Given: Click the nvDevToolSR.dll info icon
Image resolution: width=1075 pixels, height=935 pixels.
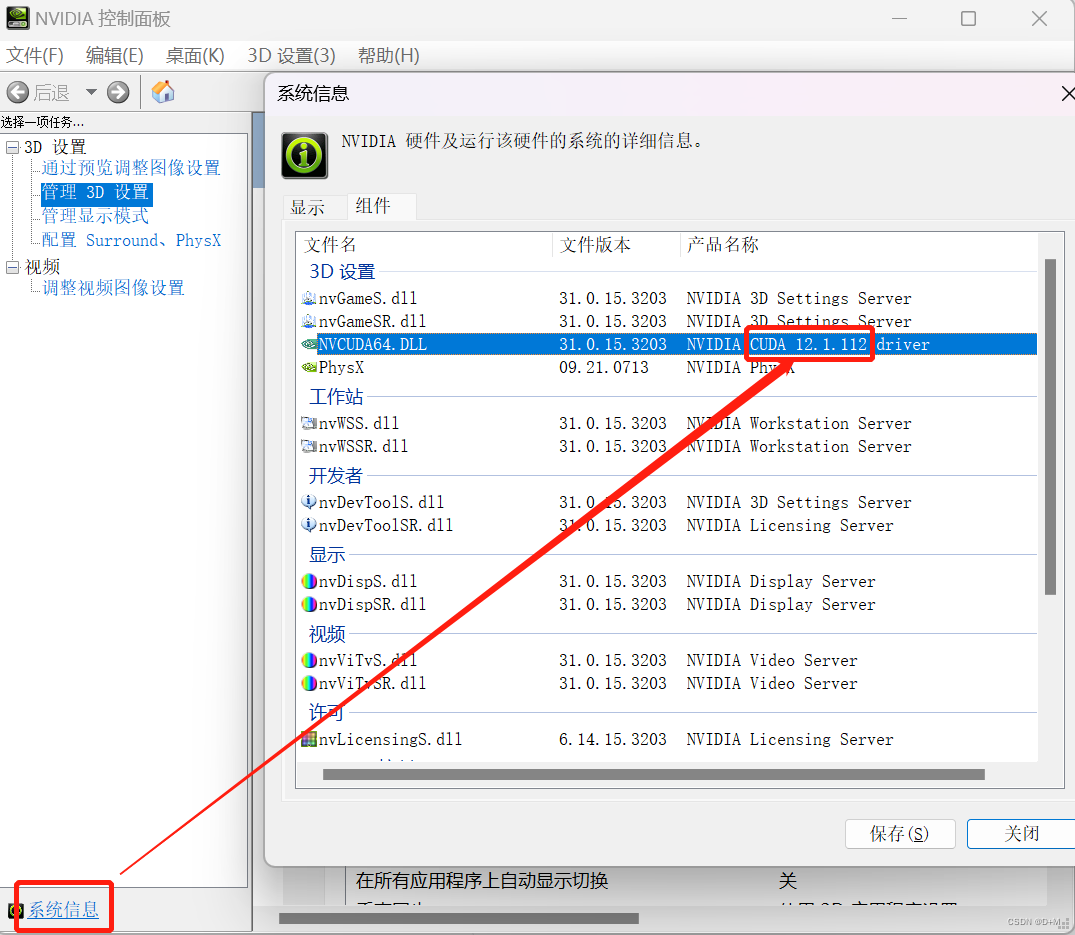Looking at the screenshot, I should point(309,525).
